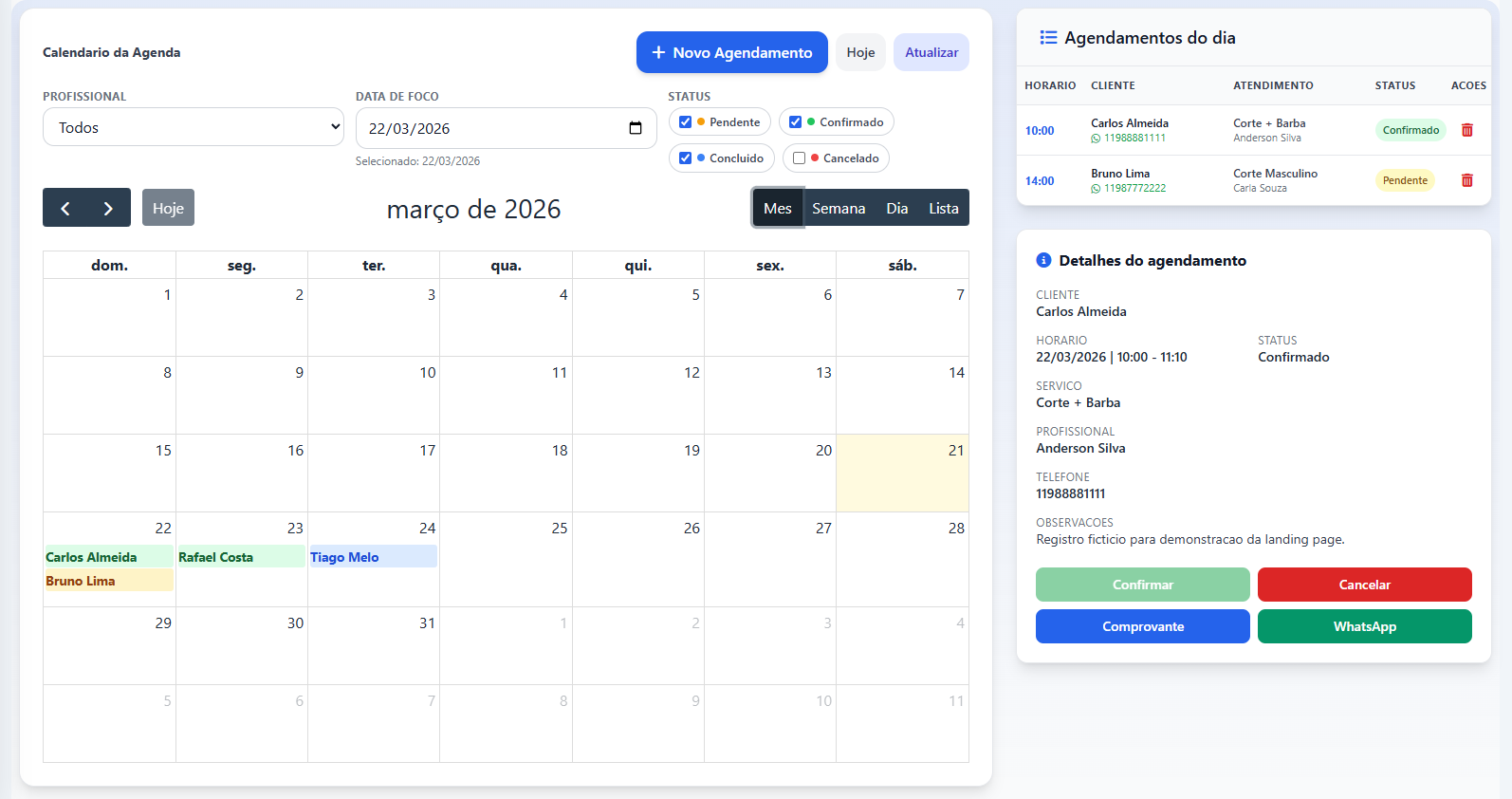The height and width of the screenshot is (799, 1512).
Task: Toggle the Concluido status checkbox
Action: [685, 158]
